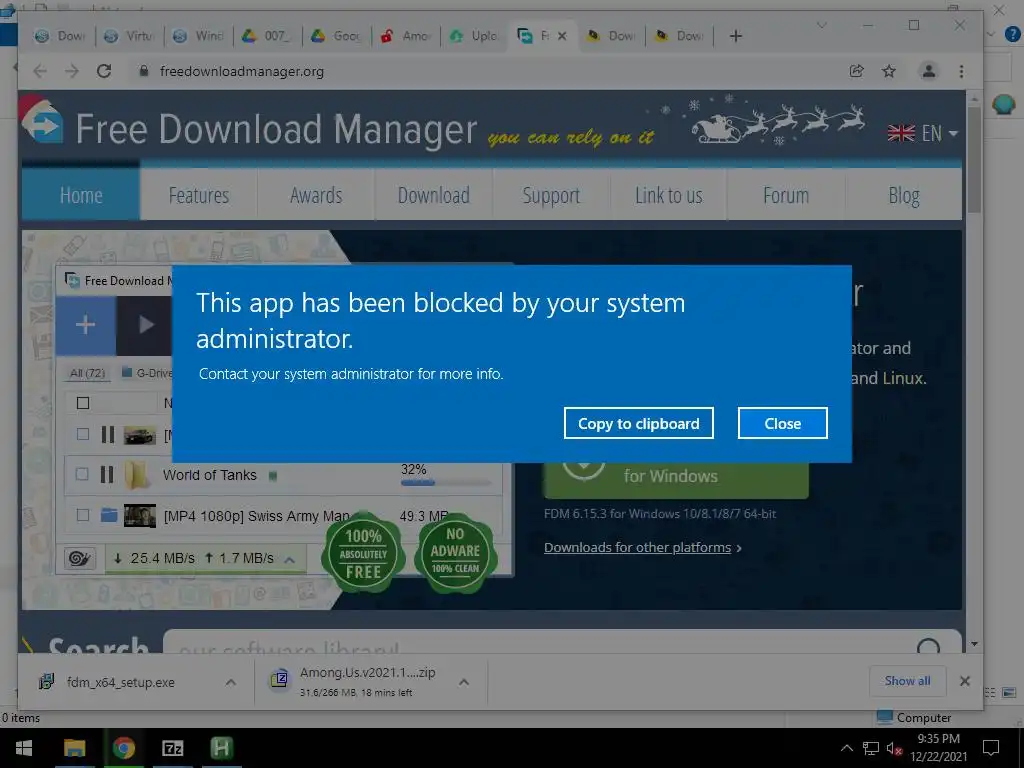Open green H app in taskbar

tap(221, 748)
